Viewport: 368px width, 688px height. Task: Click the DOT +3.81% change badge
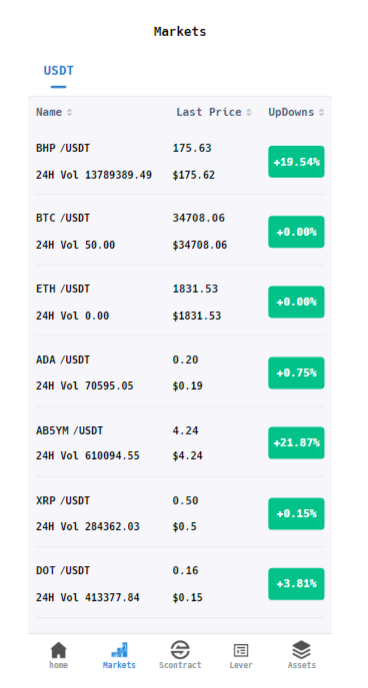tap(297, 584)
